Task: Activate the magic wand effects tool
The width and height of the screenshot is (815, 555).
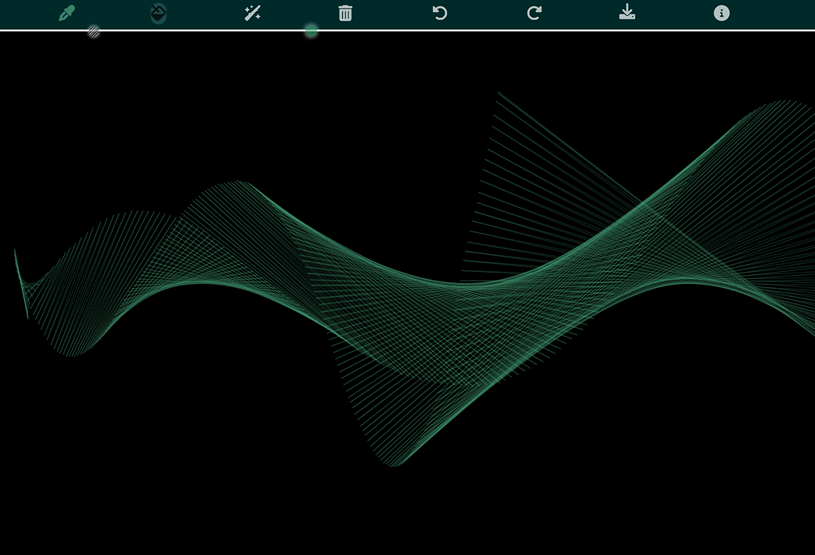Action: 252,13
